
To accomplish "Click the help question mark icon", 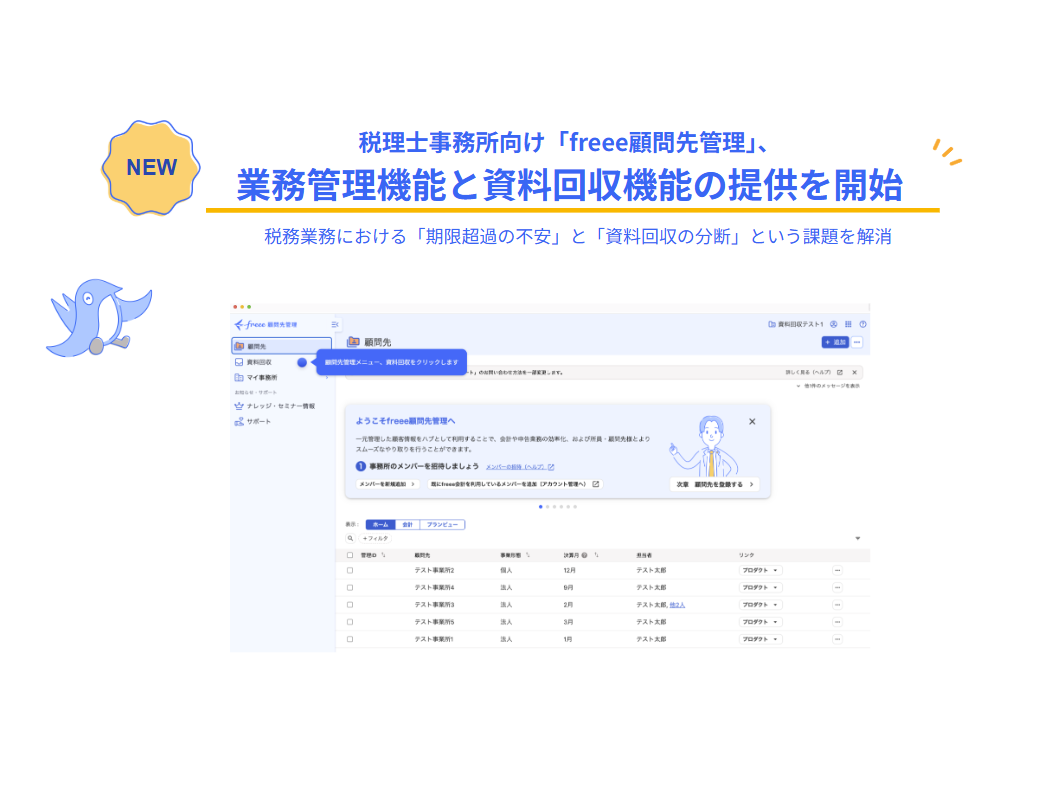I will (x=863, y=325).
